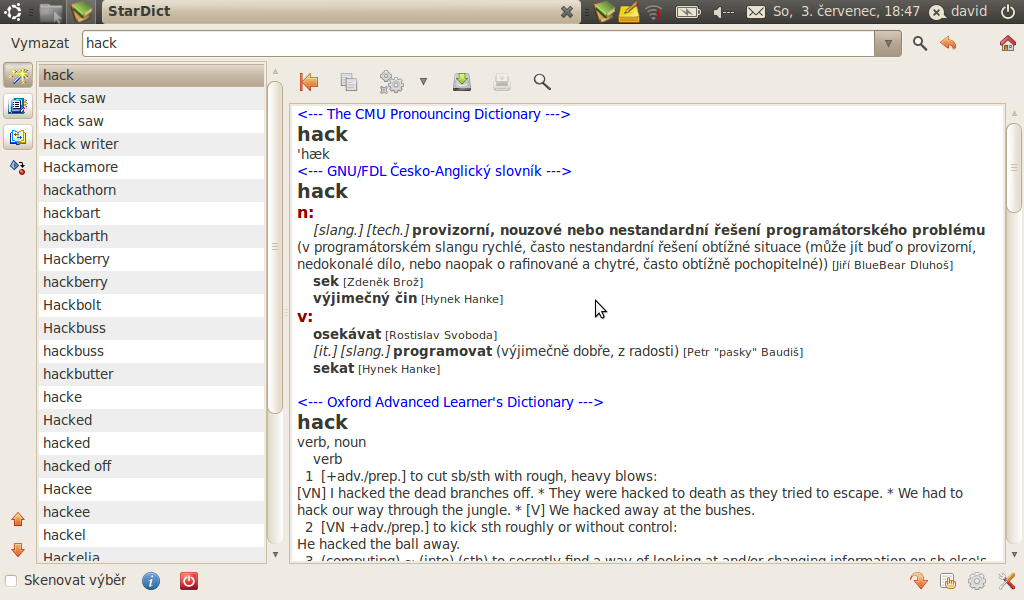Screen dimensions: 1024x600
Task: Open the blue info icon at bottom
Action: point(151,580)
